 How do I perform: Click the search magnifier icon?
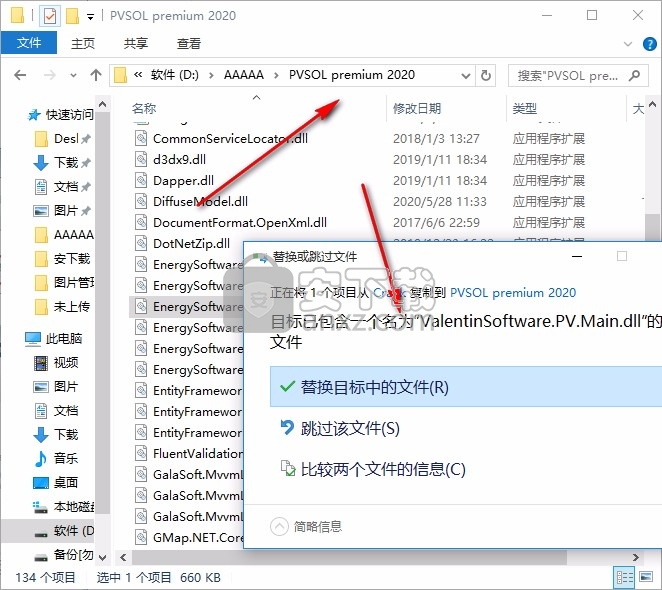coord(634,76)
